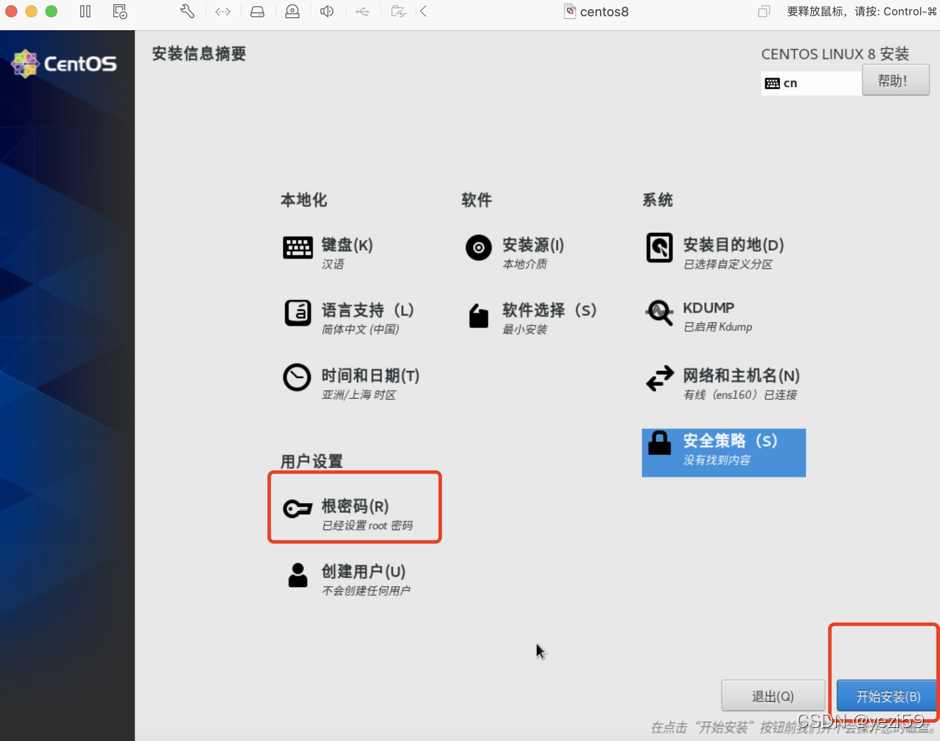Select 安装目的地(D) label text
The width and height of the screenshot is (940, 741).
[x=733, y=245]
